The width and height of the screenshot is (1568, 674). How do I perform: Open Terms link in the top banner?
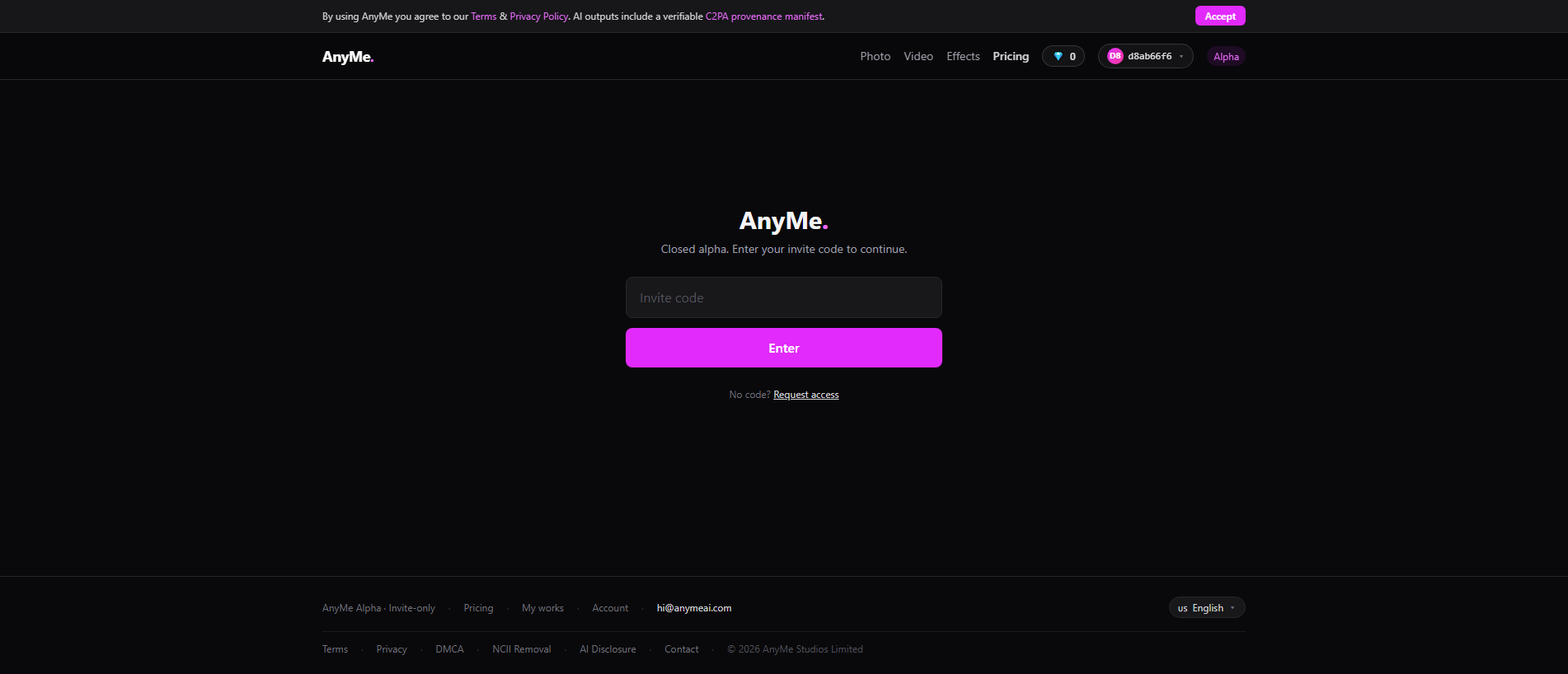point(484,16)
